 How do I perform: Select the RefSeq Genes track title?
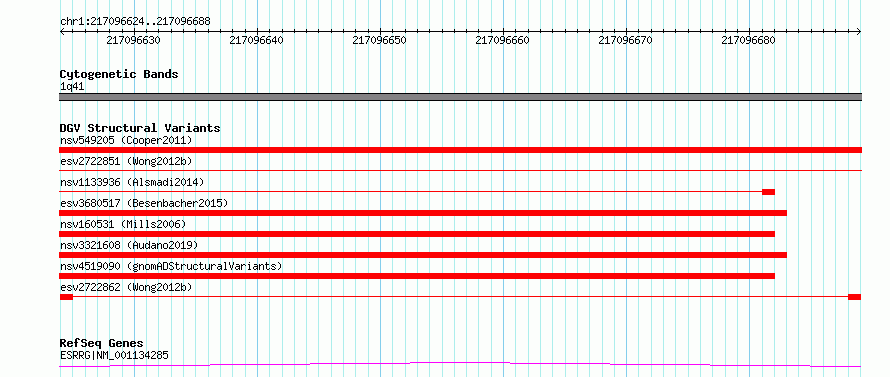pyautogui.click(x=102, y=344)
